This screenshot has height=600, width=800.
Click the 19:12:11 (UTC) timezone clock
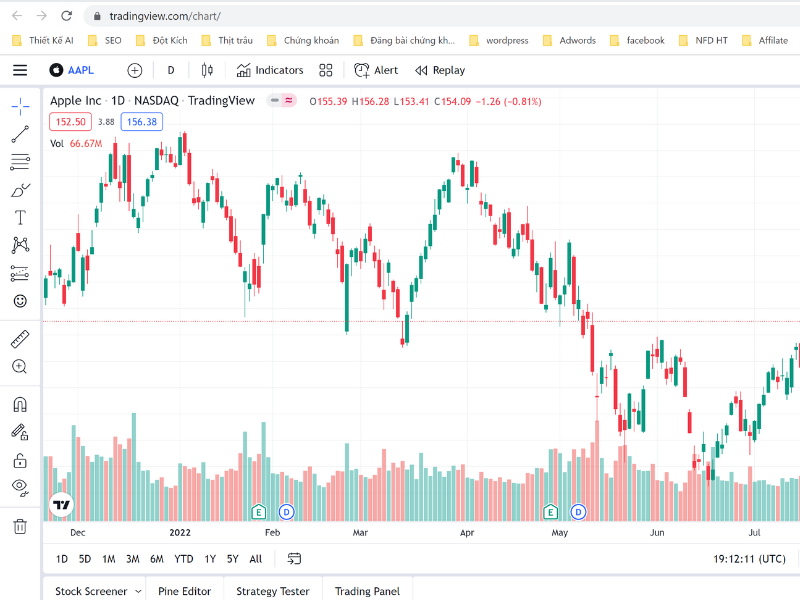(x=749, y=559)
